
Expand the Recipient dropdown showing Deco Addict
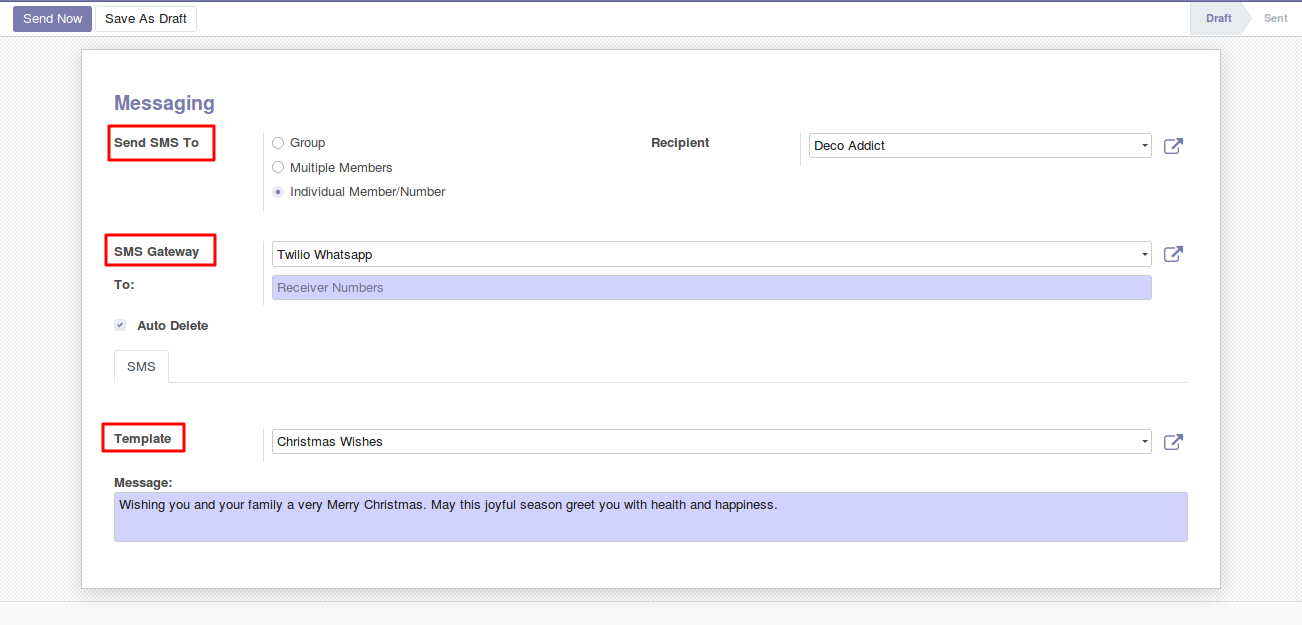coord(979,146)
